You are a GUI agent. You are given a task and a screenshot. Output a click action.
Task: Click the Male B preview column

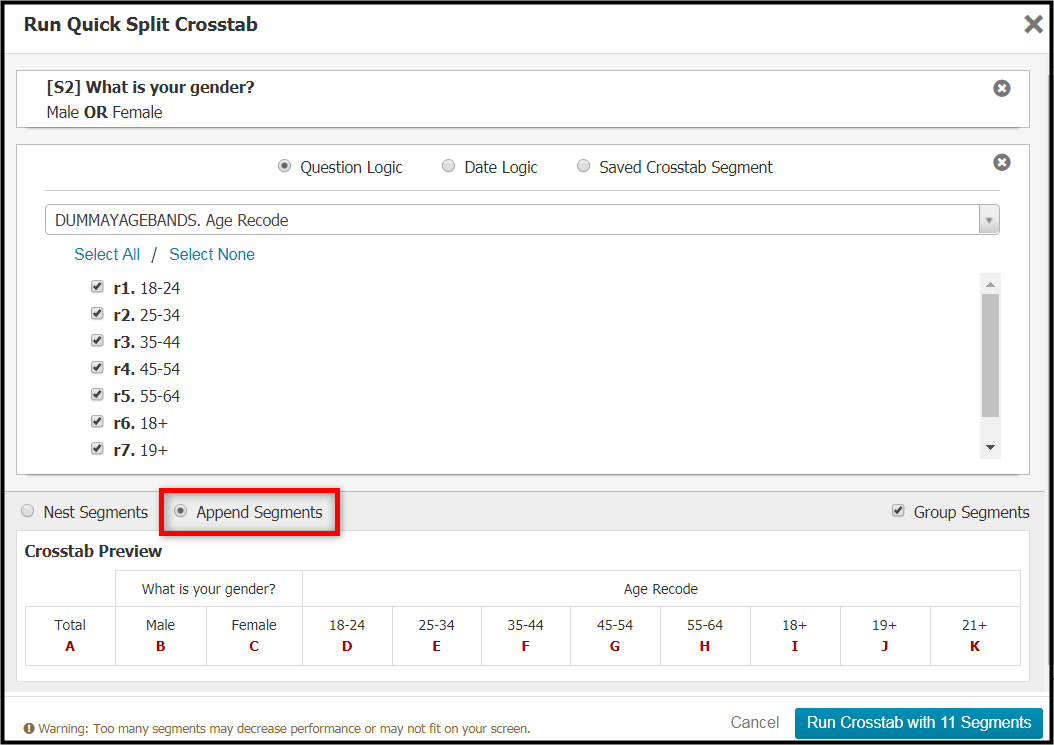pos(161,635)
